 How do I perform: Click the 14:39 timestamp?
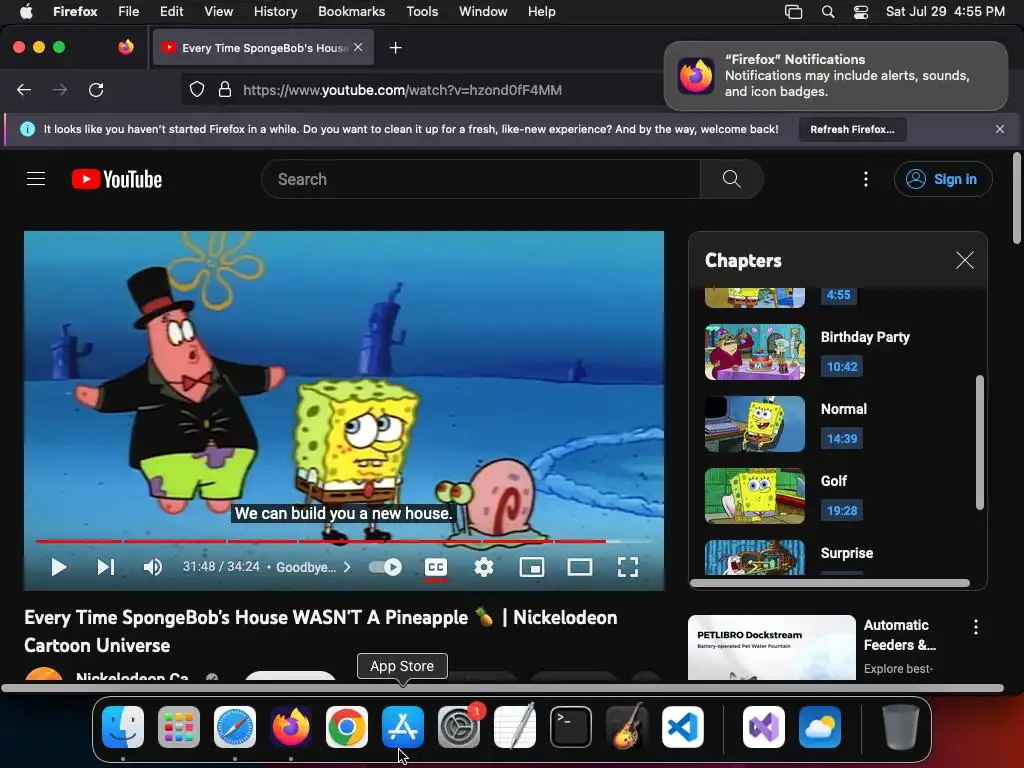click(842, 438)
